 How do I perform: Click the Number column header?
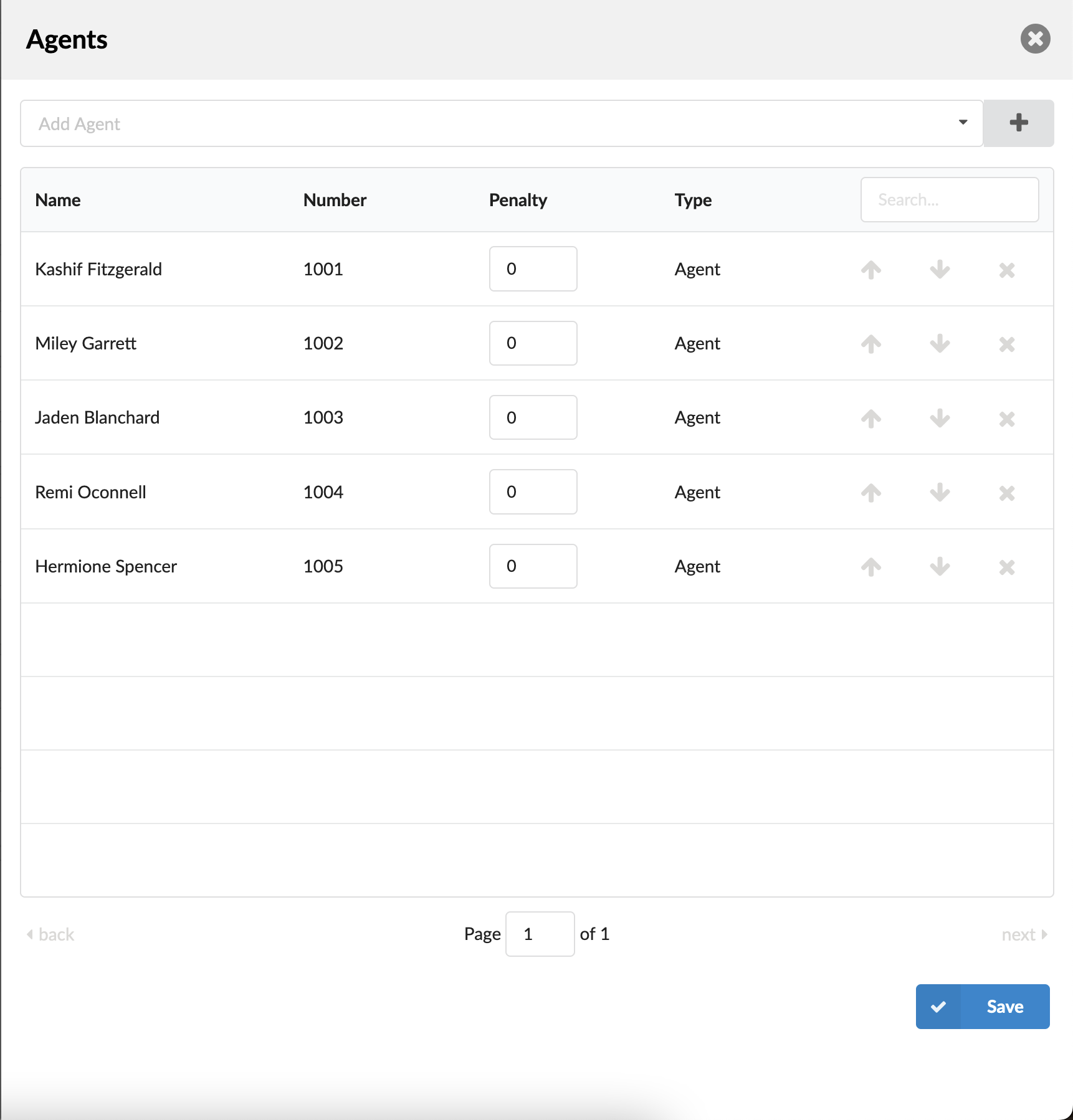pyautogui.click(x=335, y=200)
